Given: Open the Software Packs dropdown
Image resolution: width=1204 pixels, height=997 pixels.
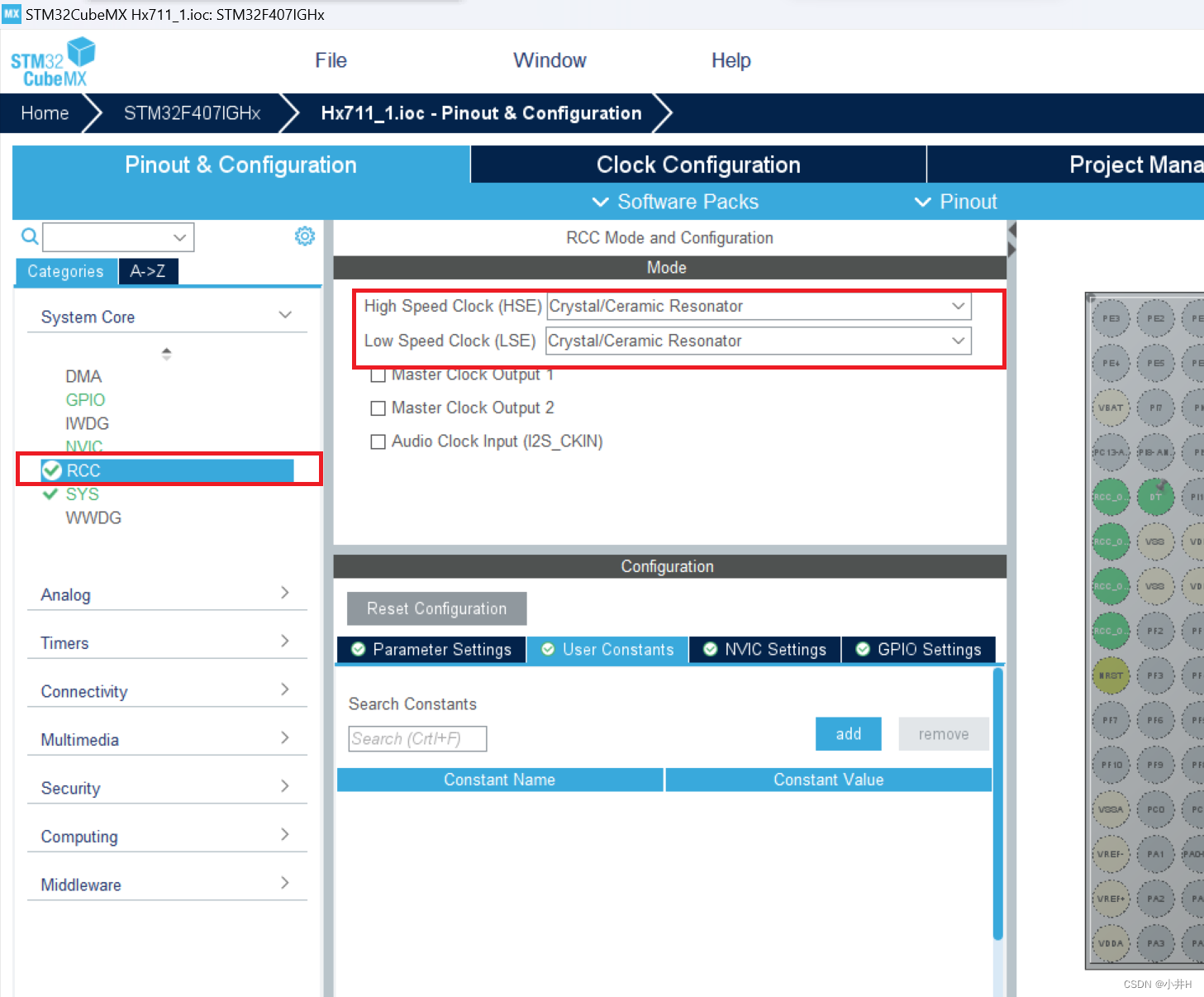Looking at the screenshot, I should pos(675,202).
